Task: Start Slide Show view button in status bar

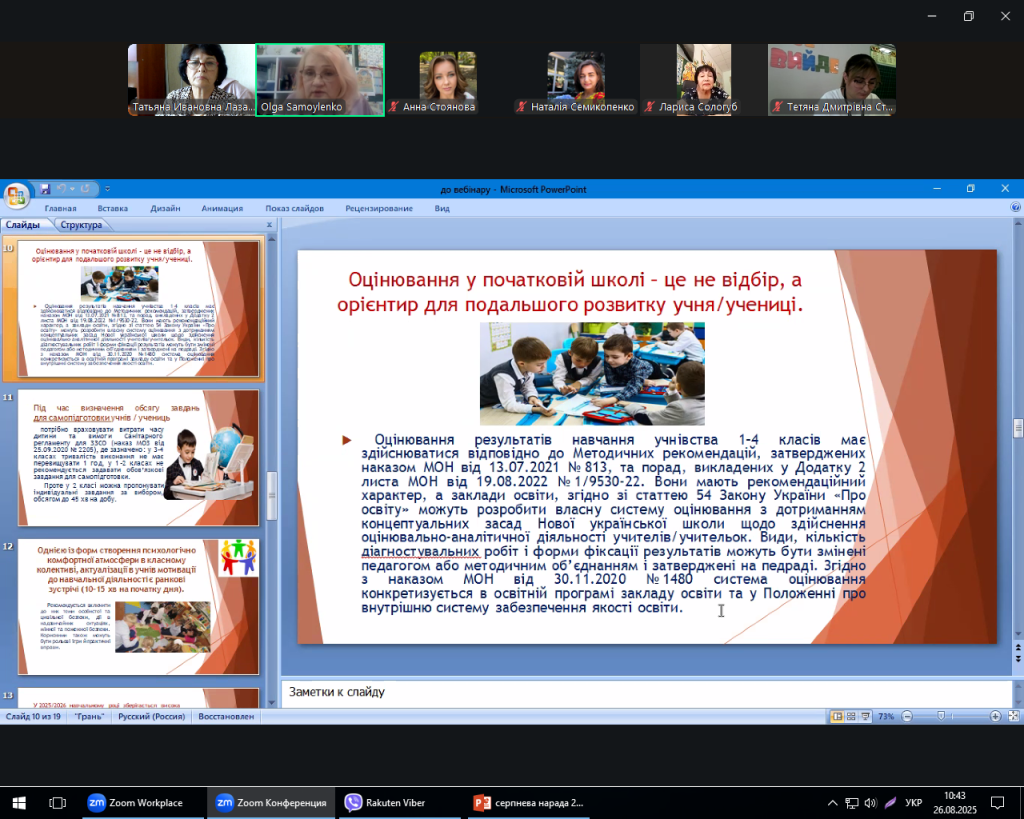Action: pos(865,716)
